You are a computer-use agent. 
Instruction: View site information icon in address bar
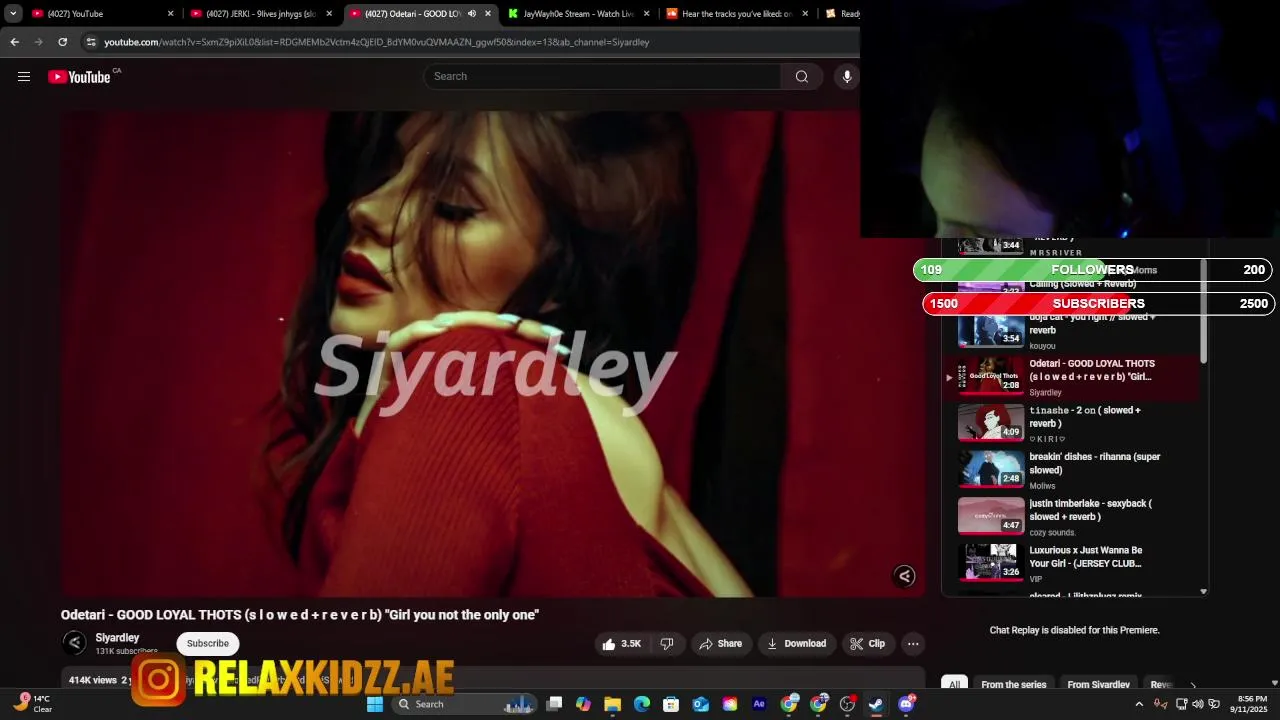[91, 42]
